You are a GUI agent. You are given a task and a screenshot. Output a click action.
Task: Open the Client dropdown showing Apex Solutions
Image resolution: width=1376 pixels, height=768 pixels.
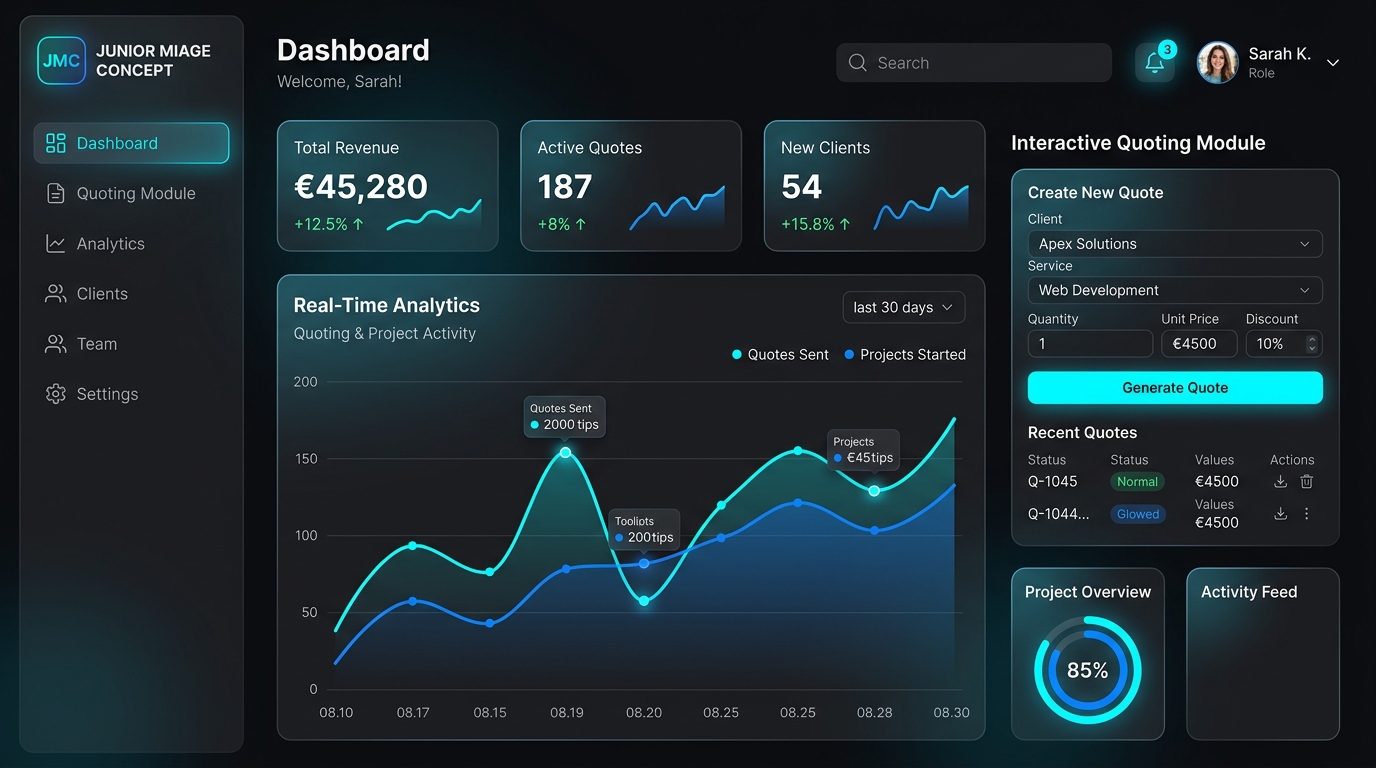1175,244
